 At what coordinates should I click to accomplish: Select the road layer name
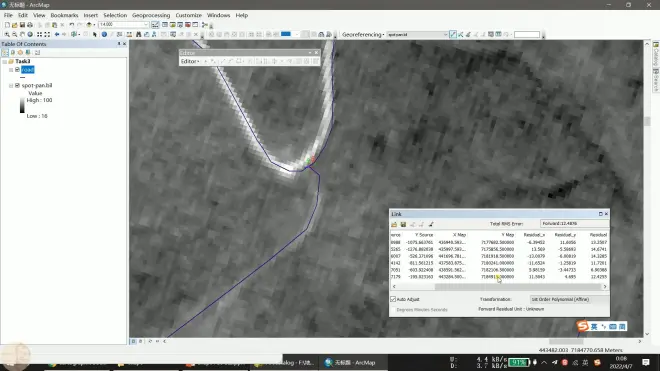point(28,69)
